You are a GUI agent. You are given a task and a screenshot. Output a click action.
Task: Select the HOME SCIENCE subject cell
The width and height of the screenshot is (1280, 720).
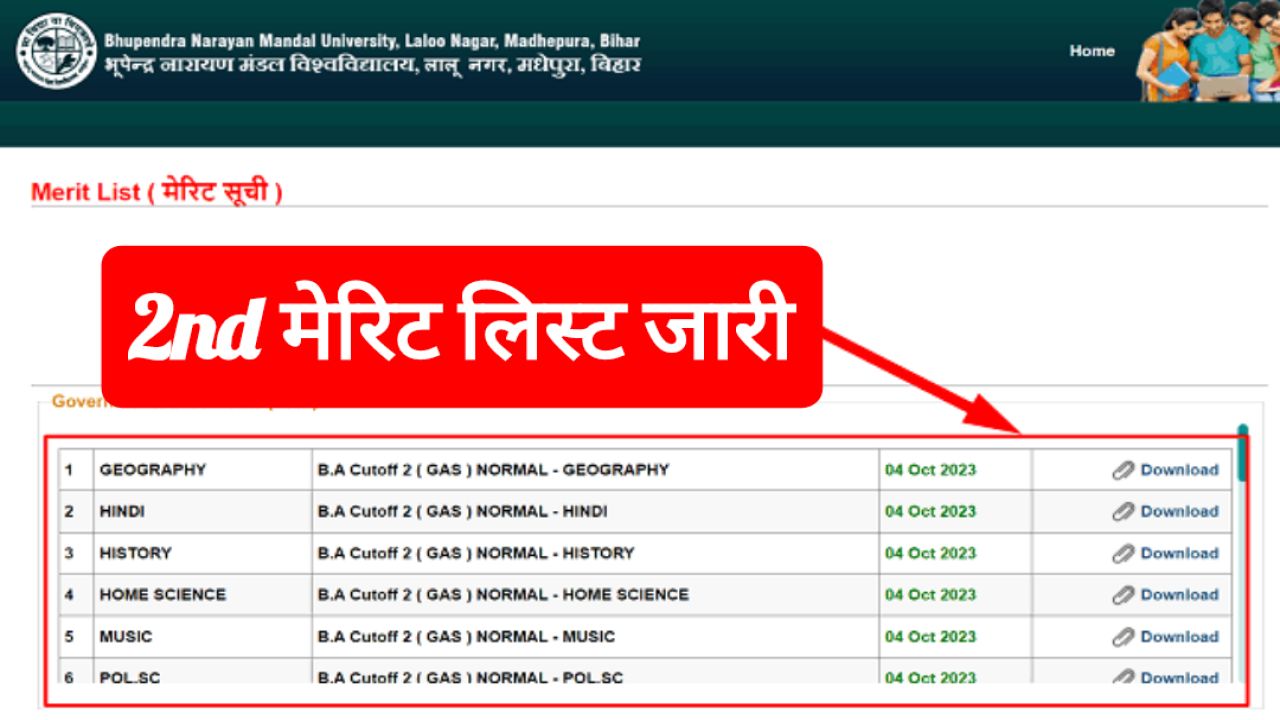coord(203,594)
